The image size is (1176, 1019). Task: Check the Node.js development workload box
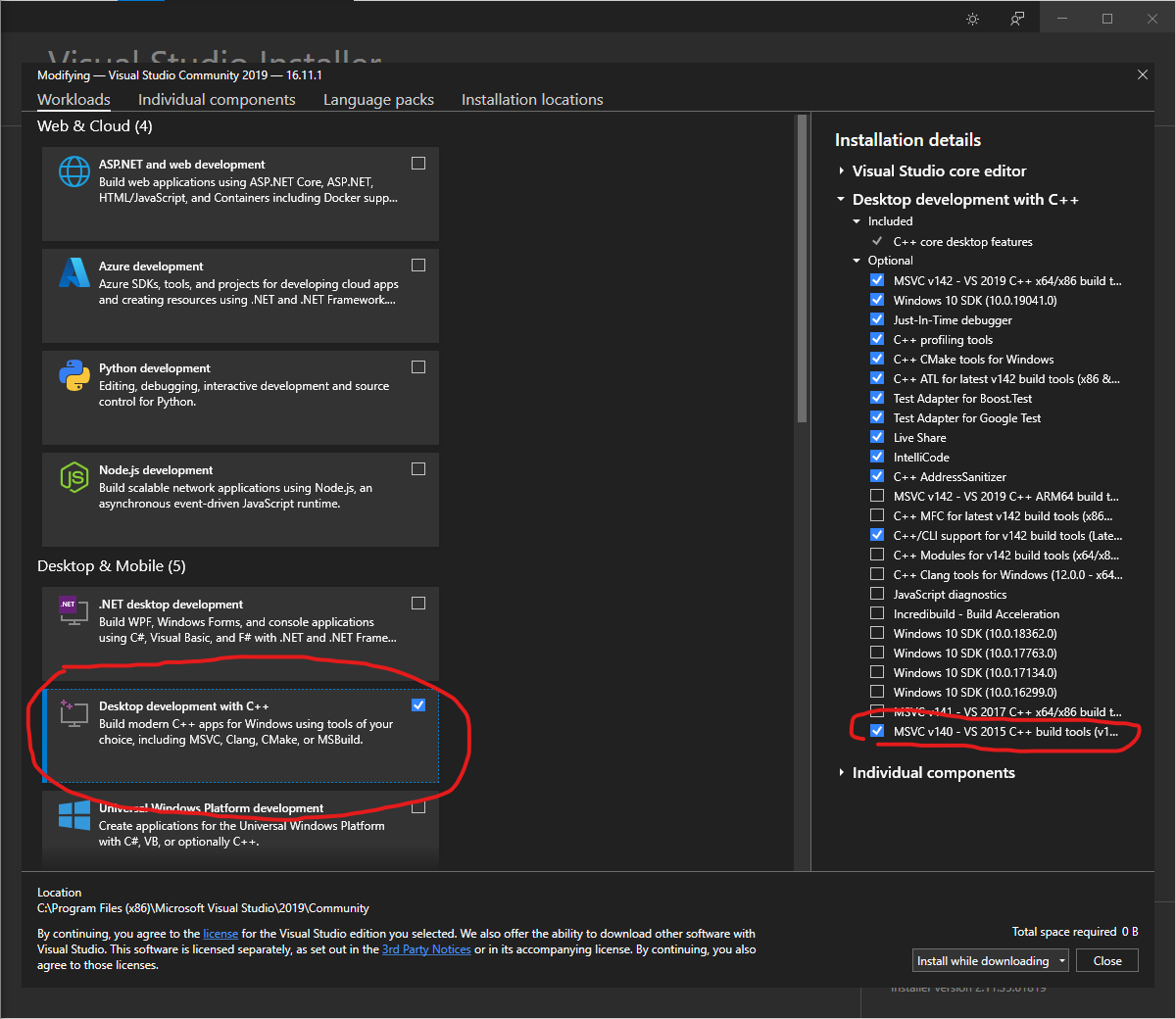click(418, 469)
